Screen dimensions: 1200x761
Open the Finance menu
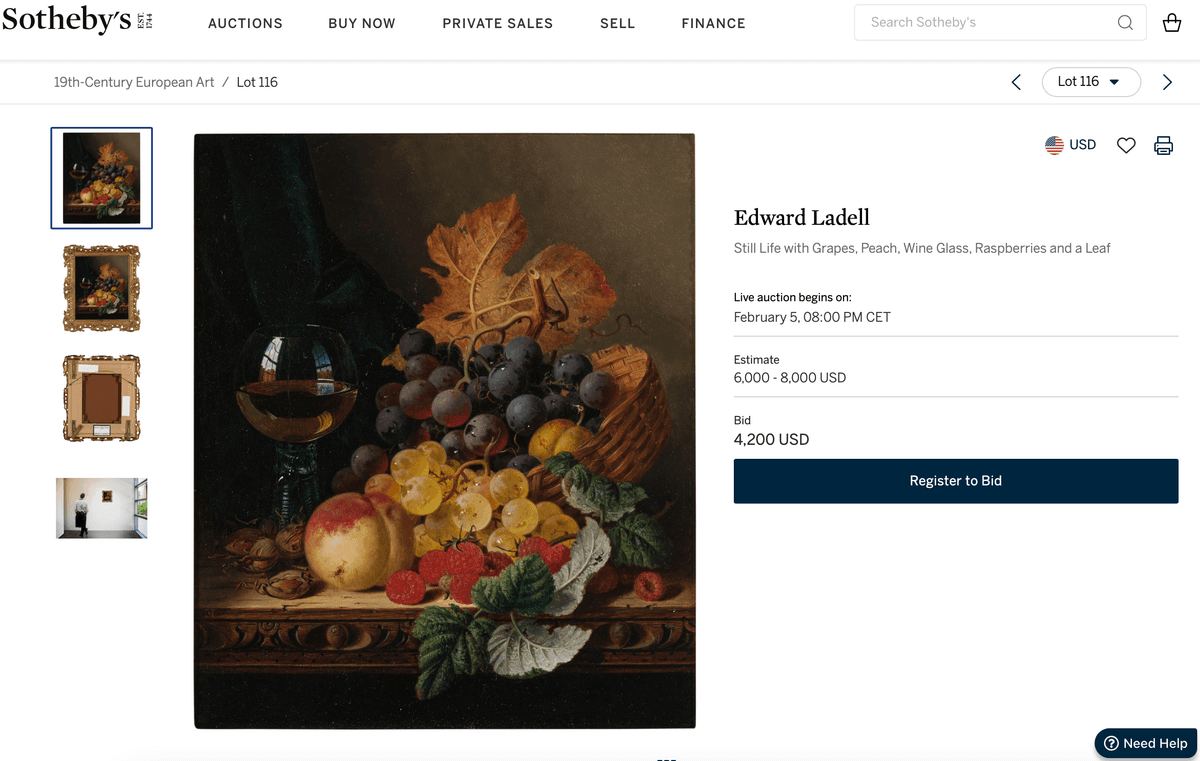pyautogui.click(x=713, y=23)
